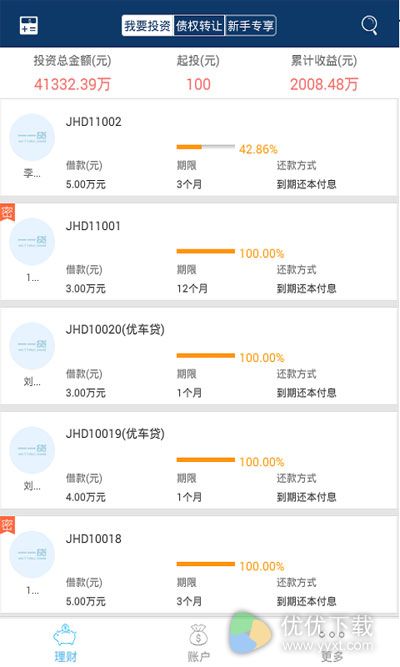
Task: Open the JHD10020(优车贷) loan title
Action: click(115, 330)
